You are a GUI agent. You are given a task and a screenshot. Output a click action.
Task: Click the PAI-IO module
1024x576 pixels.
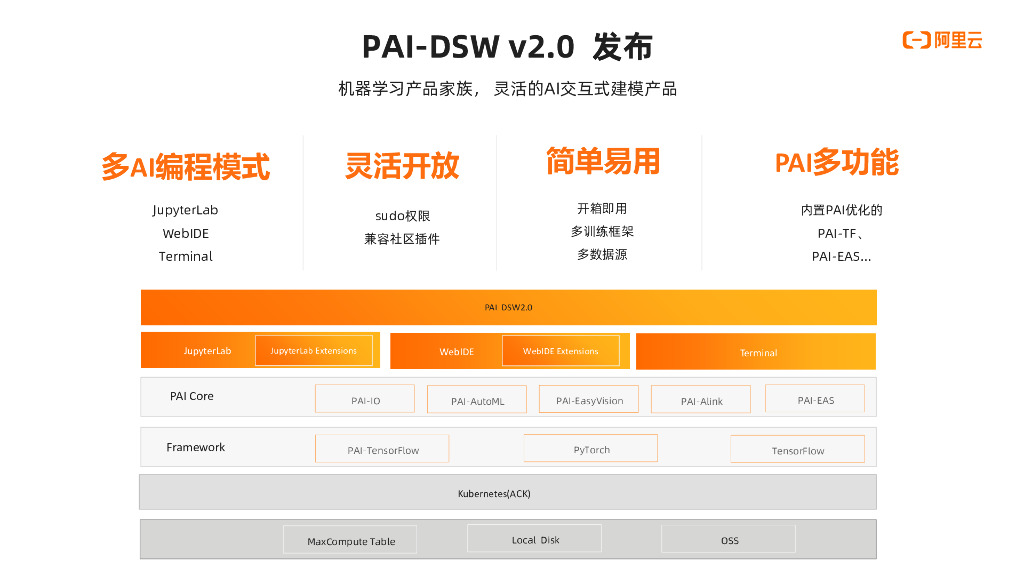[364, 398]
